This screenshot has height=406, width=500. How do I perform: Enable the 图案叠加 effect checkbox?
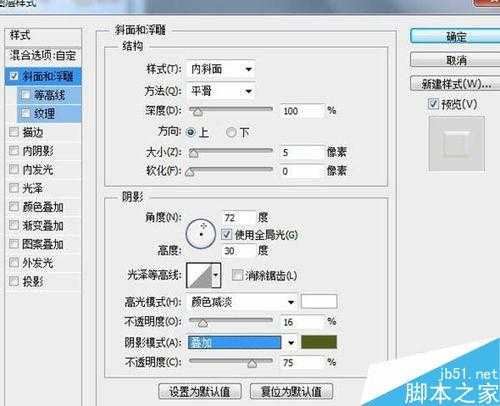[x=14, y=244]
